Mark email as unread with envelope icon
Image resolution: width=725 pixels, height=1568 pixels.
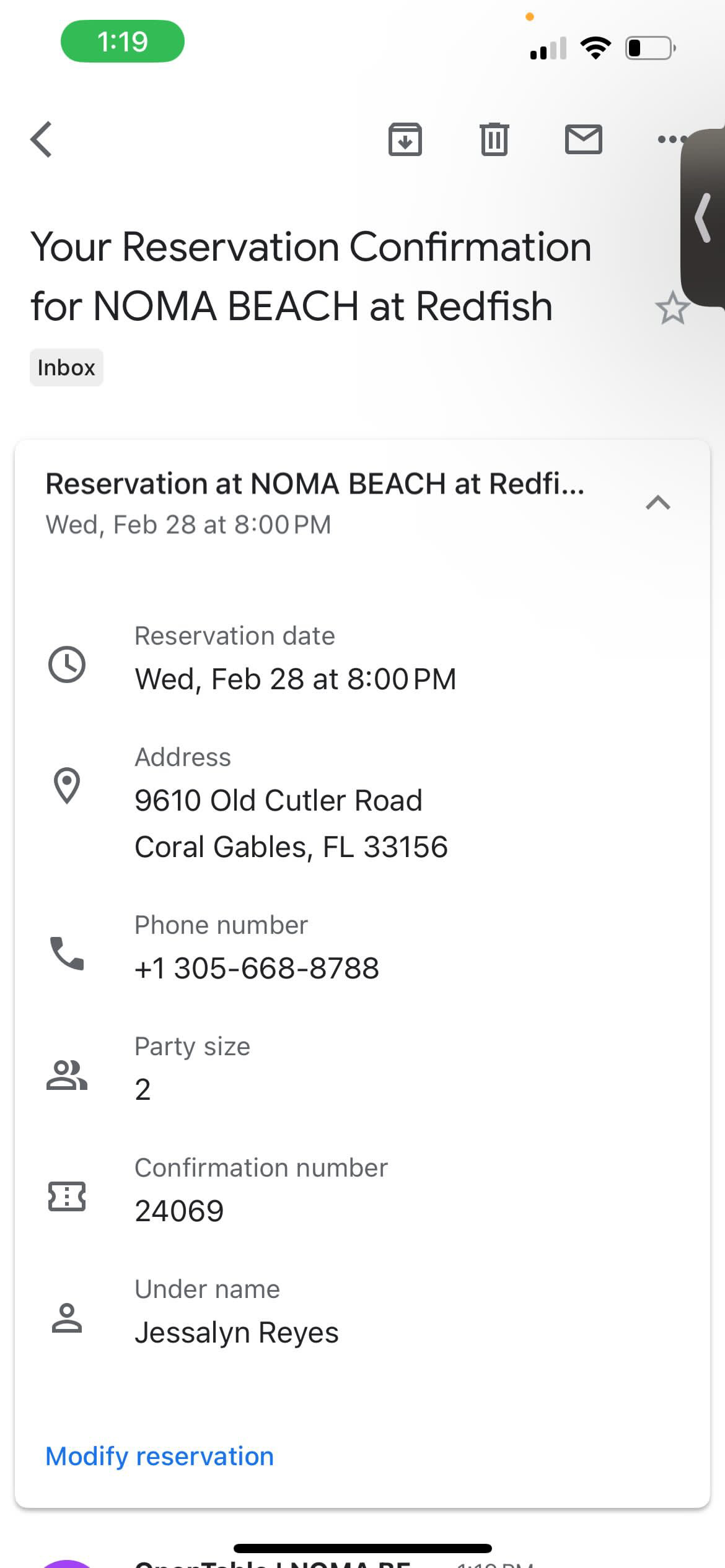tap(583, 139)
